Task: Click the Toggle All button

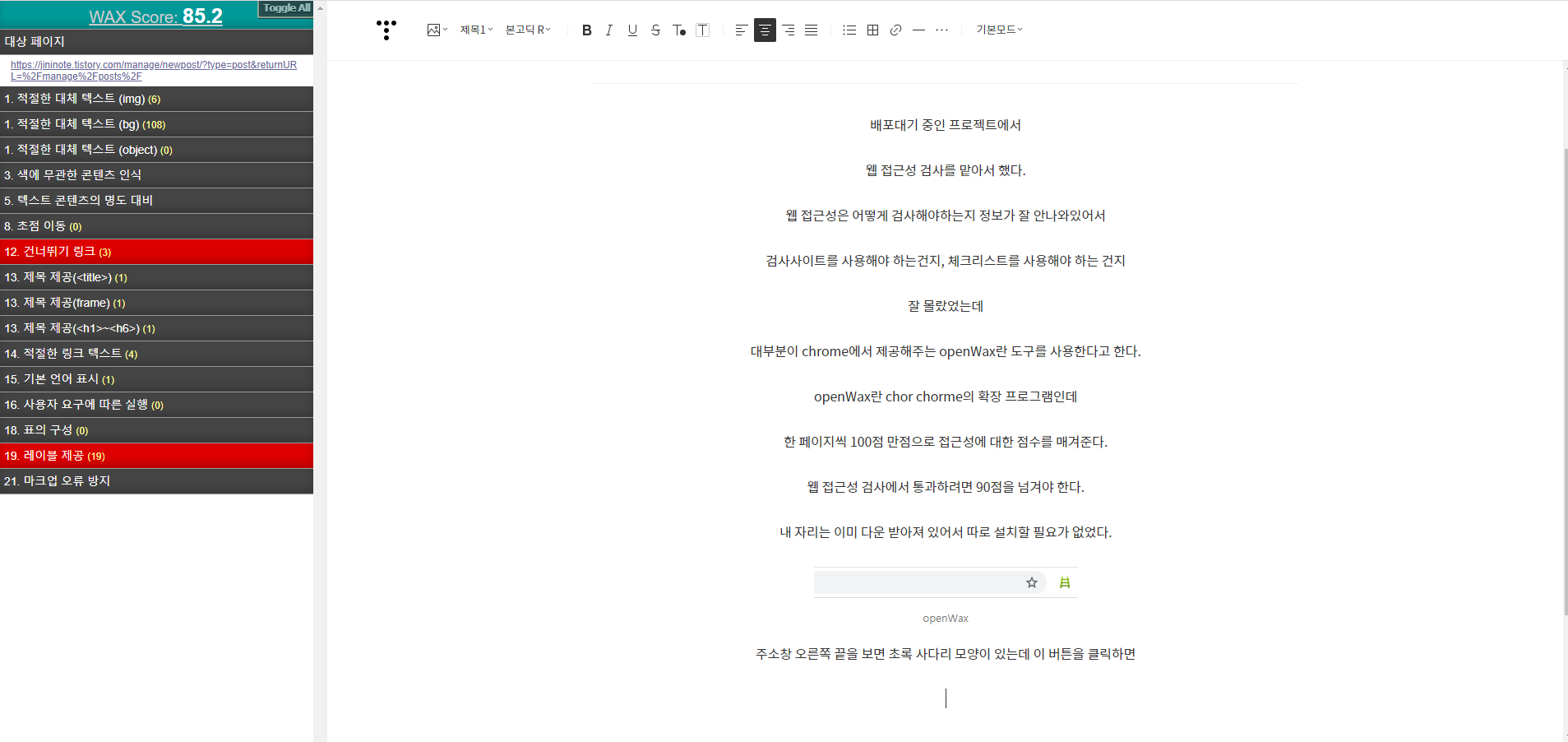Action: 286,8
